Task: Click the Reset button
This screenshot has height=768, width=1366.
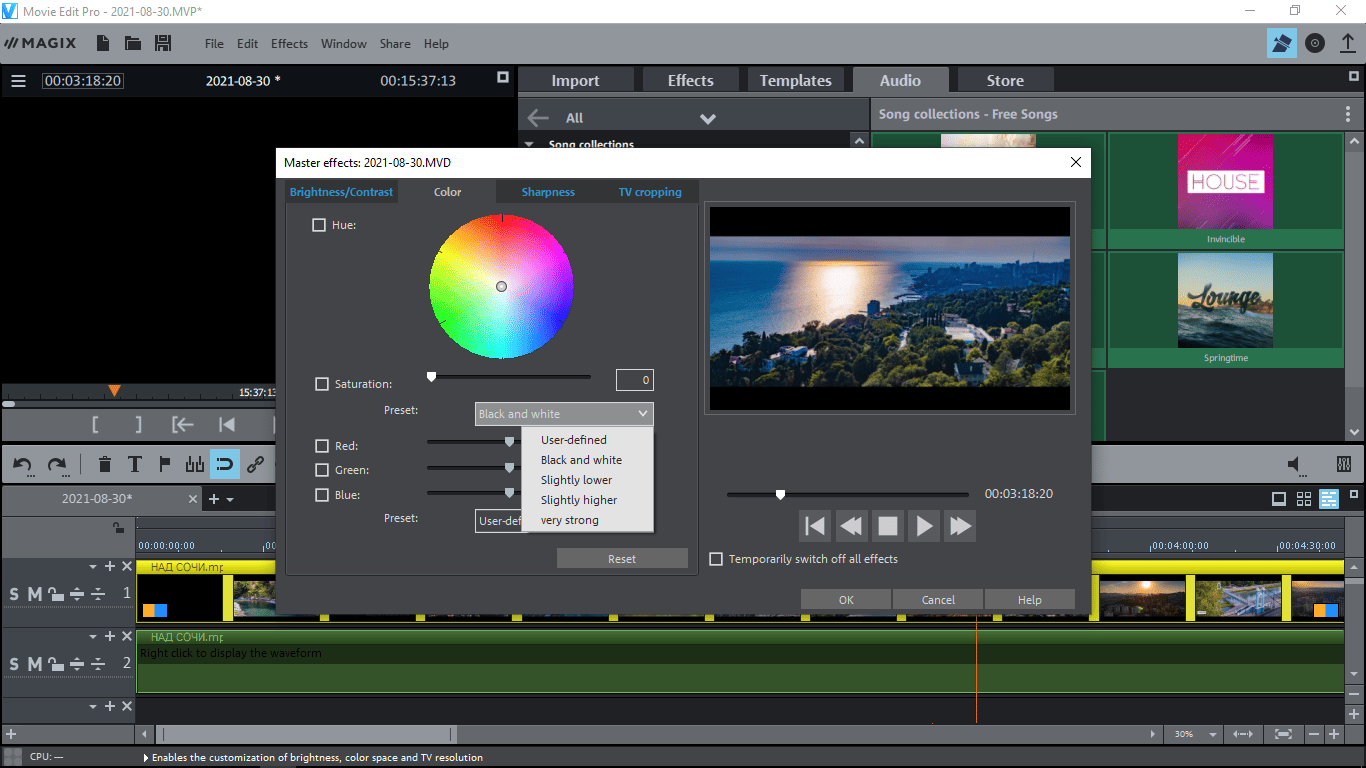Action: point(622,559)
